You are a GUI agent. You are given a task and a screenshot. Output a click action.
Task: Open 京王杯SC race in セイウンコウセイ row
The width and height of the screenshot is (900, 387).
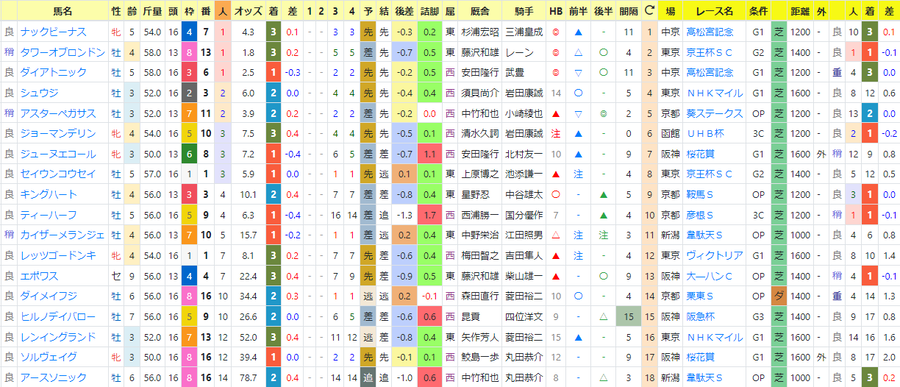709,174
